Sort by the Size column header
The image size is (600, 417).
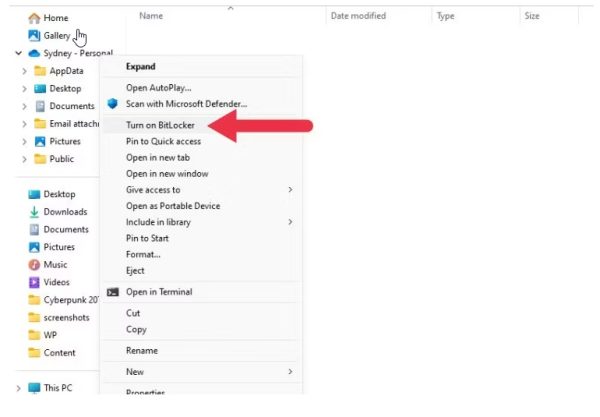click(x=532, y=16)
